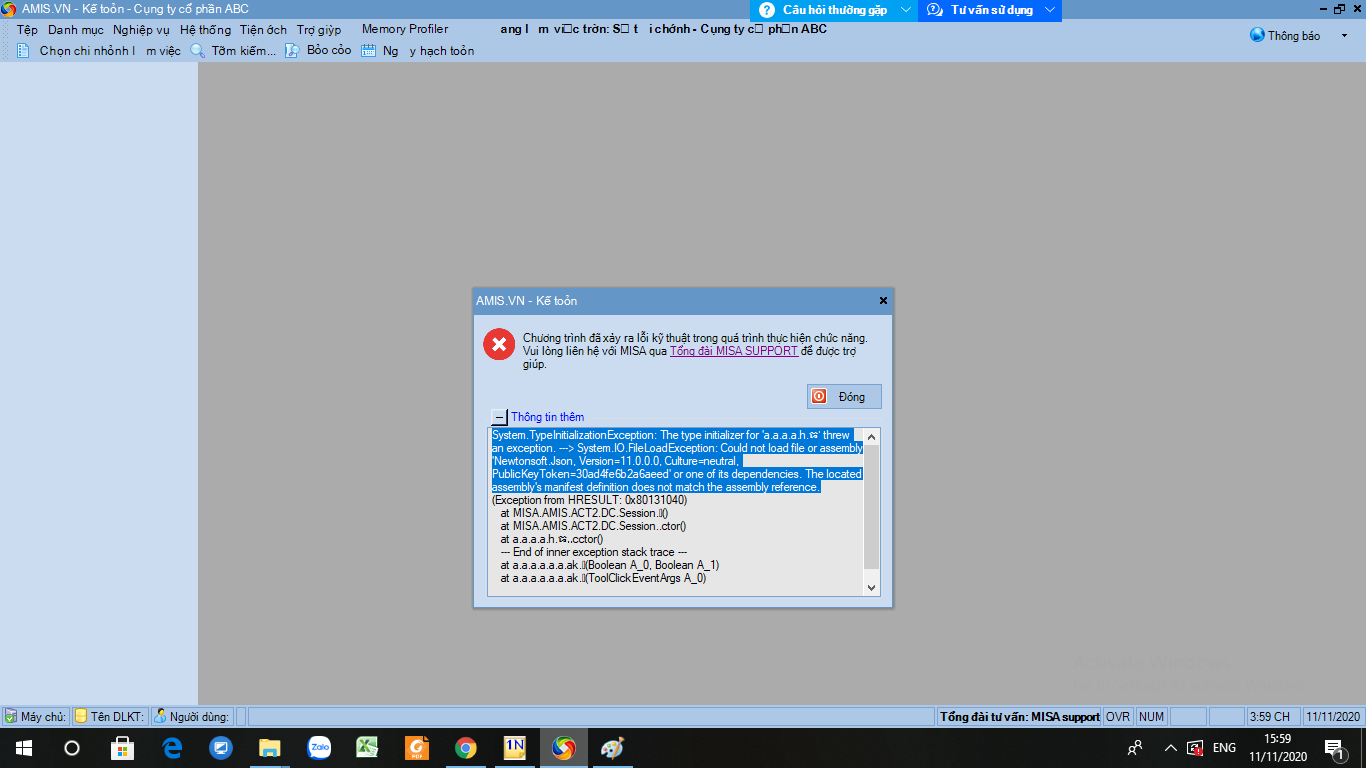Screen dimensions: 1366x768
Task: Click the Người dùng user icon
Action: tap(160, 716)
